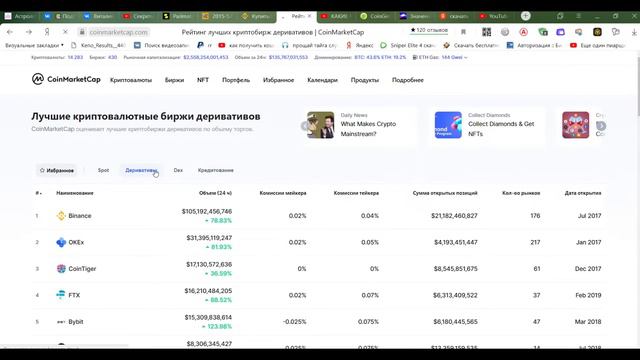Sort by Объем (24 ч) column
The width and height of the screenshot is (640, 360).
pyautogui.click(x=215, y=193)
